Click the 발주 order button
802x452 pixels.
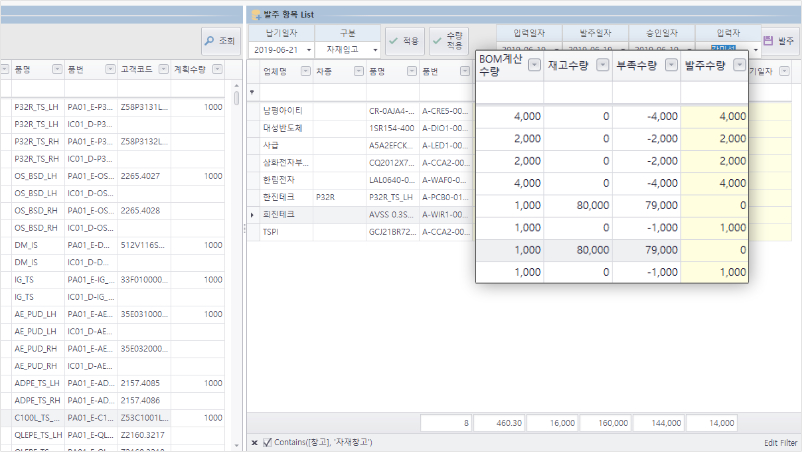tap(781, 41)
